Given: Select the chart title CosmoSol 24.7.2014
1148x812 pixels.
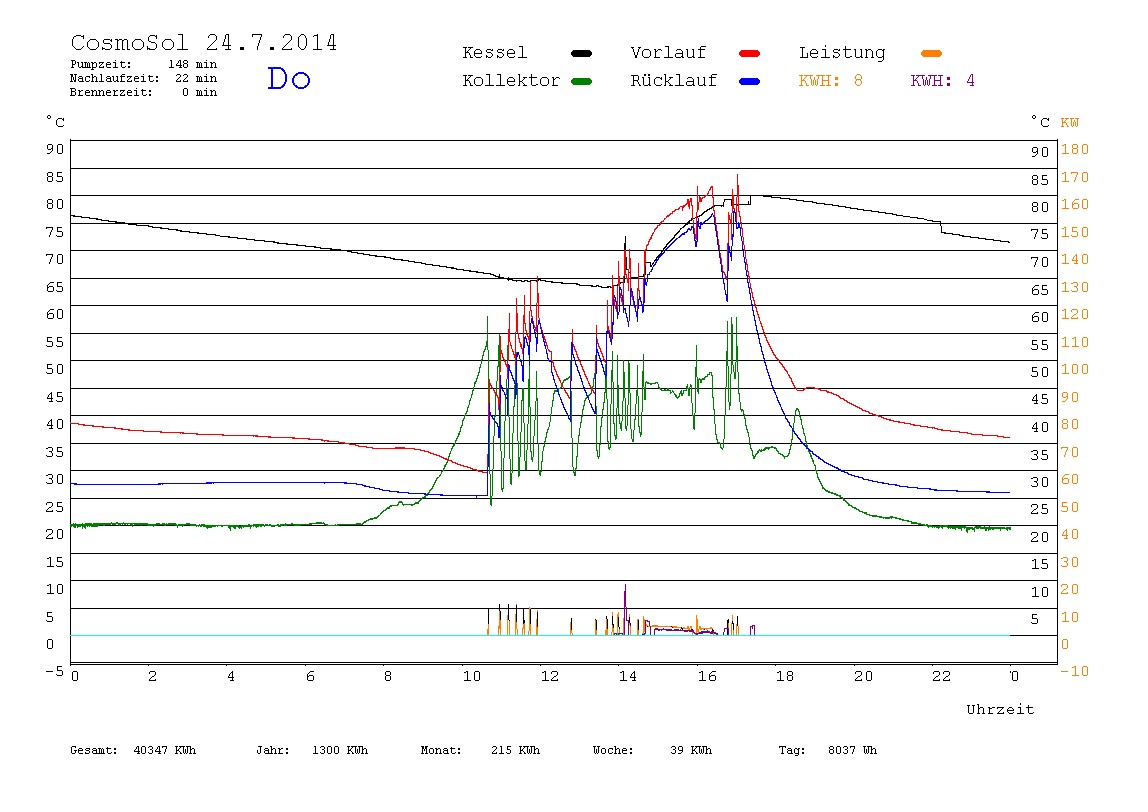Looking at the screenshot, I should [204, 42].
